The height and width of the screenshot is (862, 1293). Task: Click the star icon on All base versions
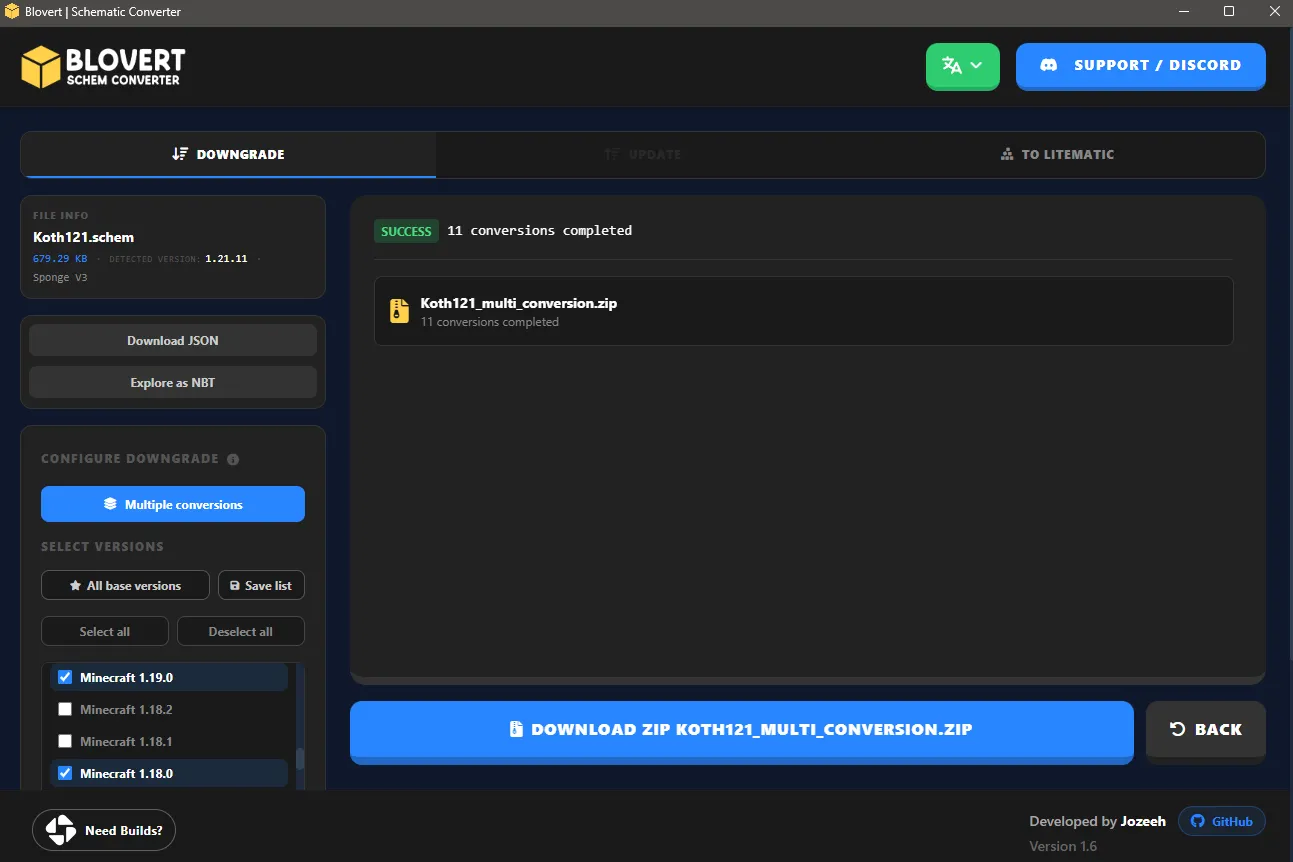pos(75,585)
